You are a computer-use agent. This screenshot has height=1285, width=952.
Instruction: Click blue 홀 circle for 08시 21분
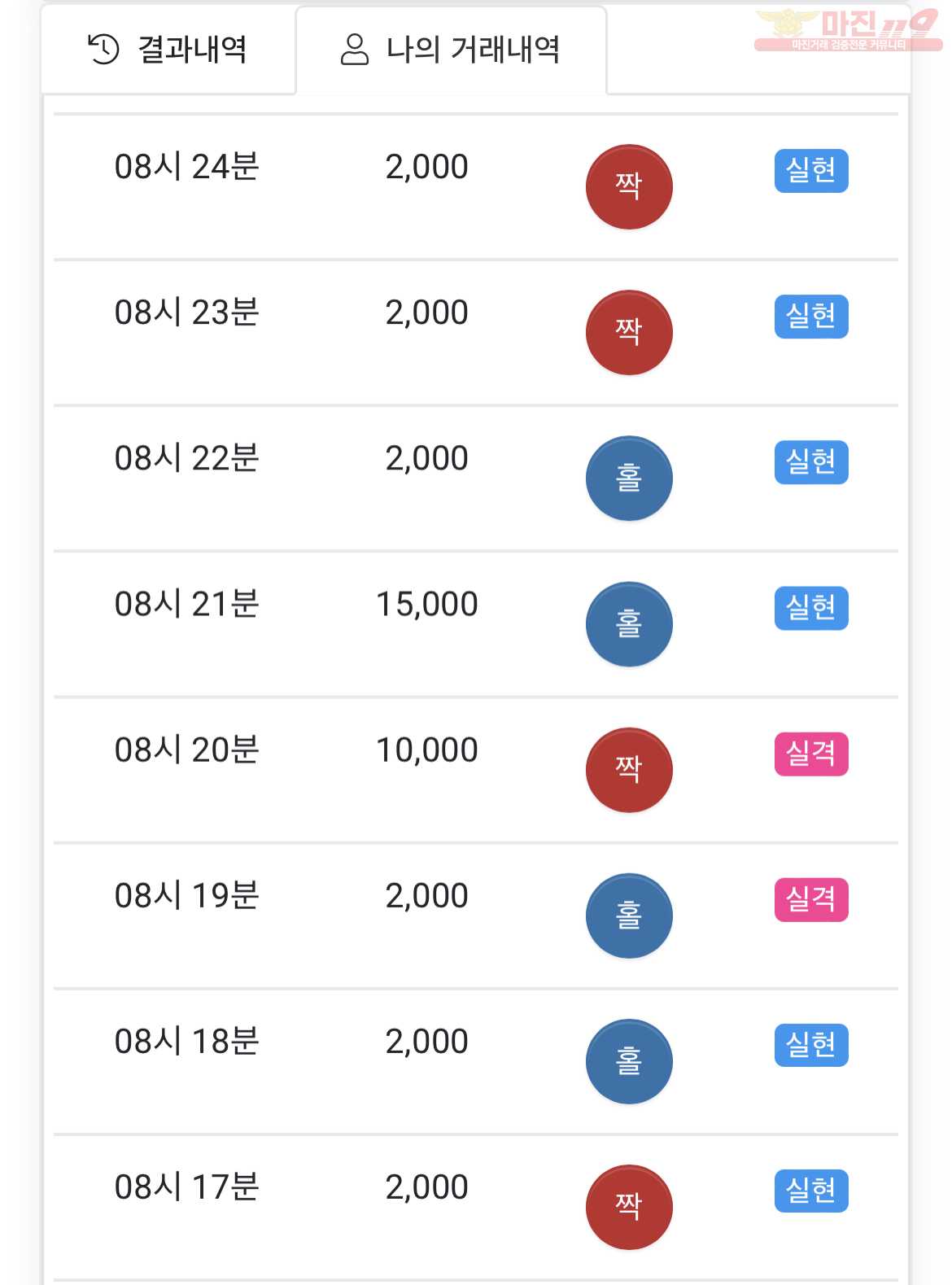click(x=629, y=624)
